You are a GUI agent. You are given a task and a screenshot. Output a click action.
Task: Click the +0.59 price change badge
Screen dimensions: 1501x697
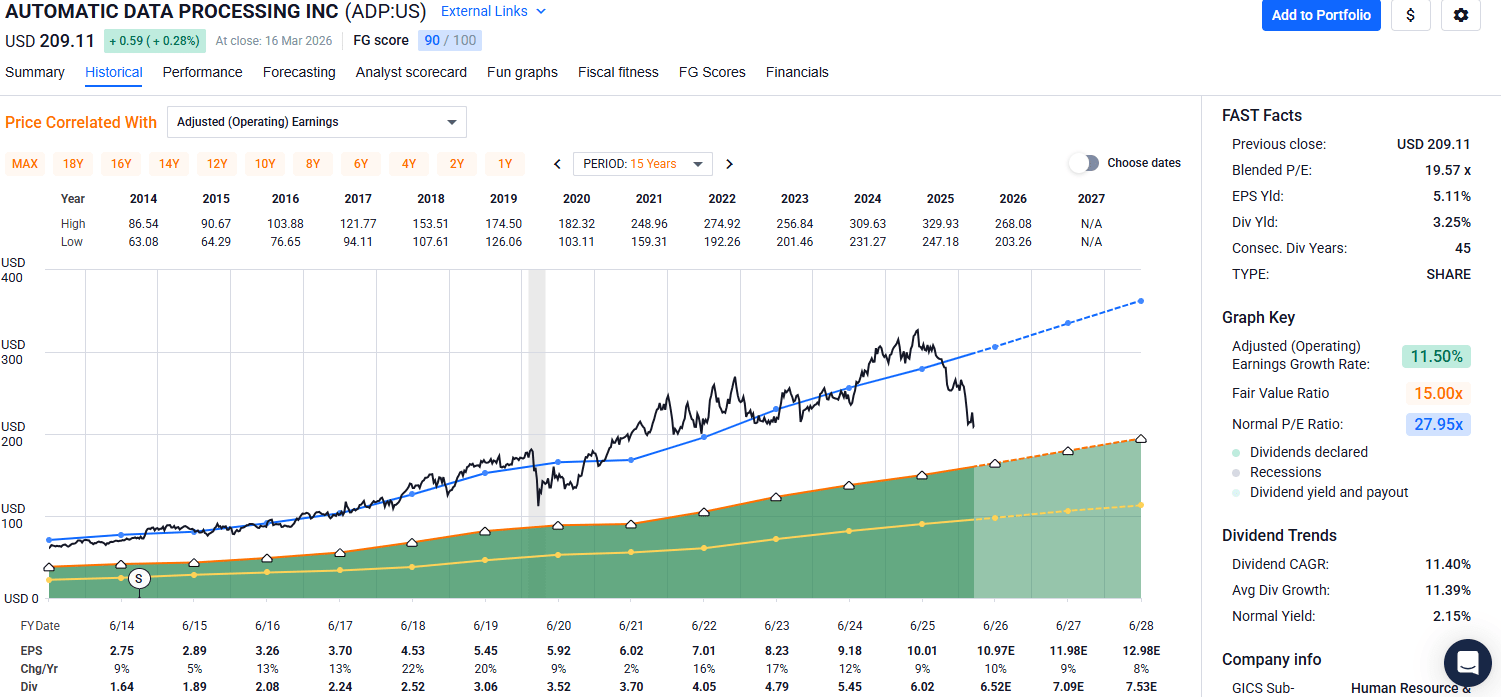[154, 41]
